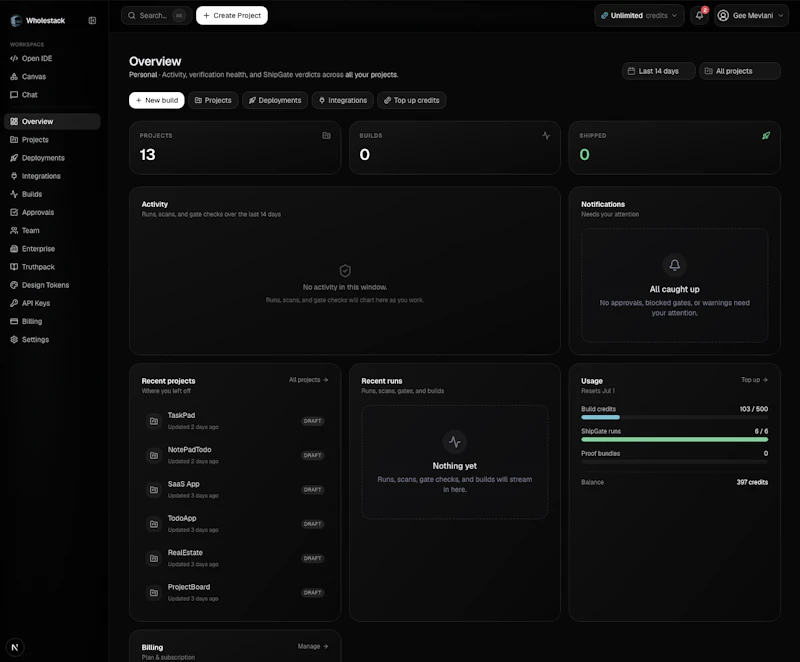This screenshot has height=662, width=800.
Task: Click SaaS App project folder icon
Action: 154,490
